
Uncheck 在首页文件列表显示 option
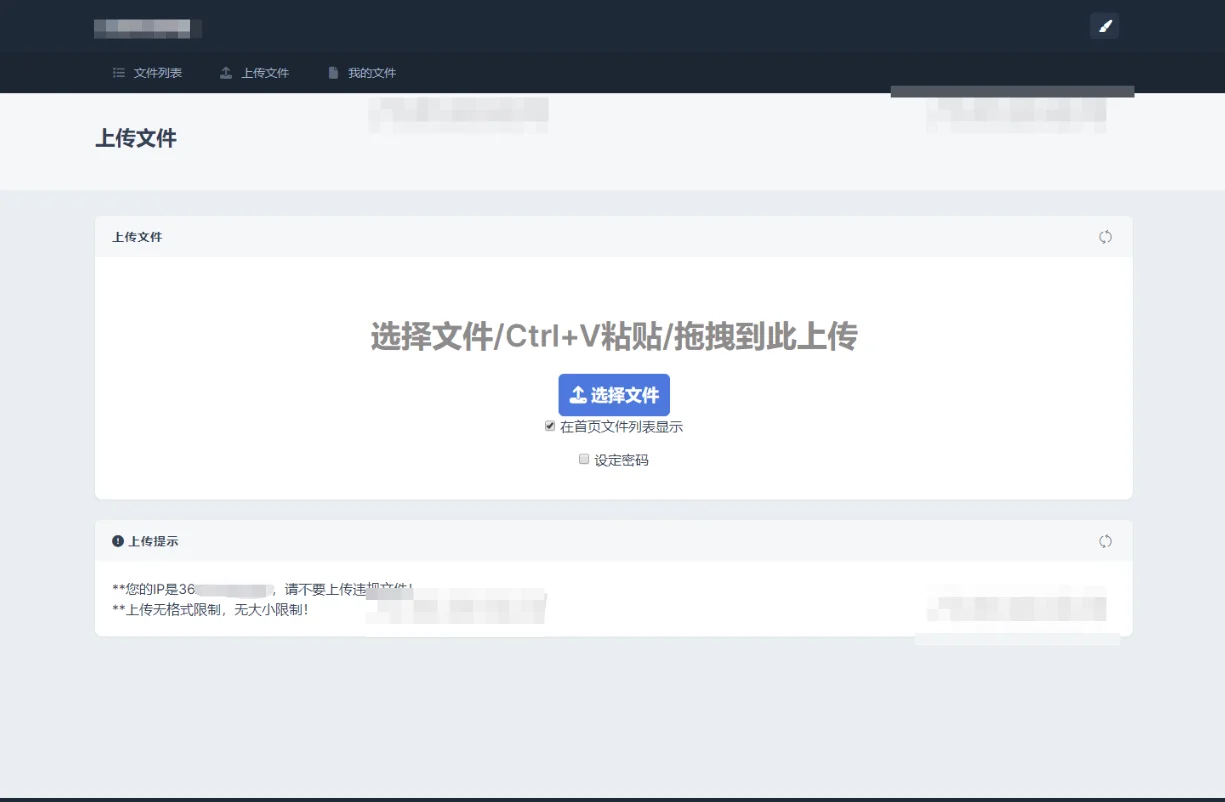(x=550, y=425)
